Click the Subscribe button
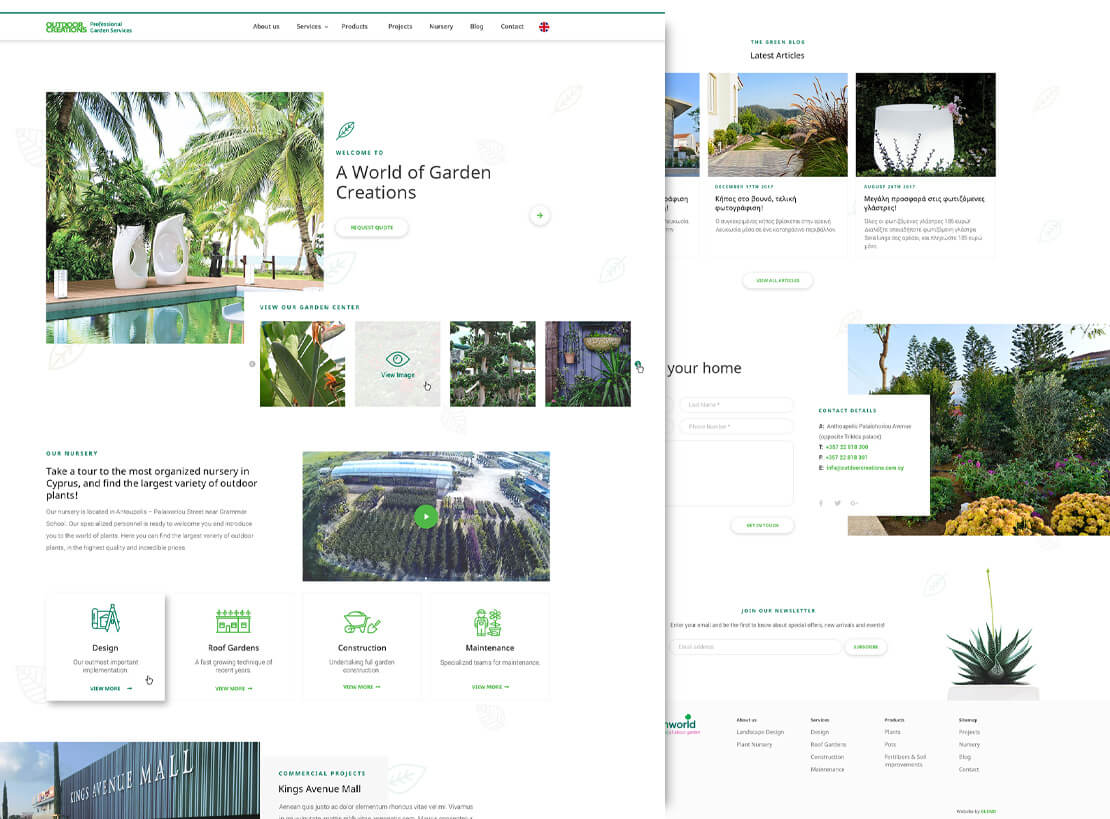The image size is (1110, 819). (x=866, y=647)
